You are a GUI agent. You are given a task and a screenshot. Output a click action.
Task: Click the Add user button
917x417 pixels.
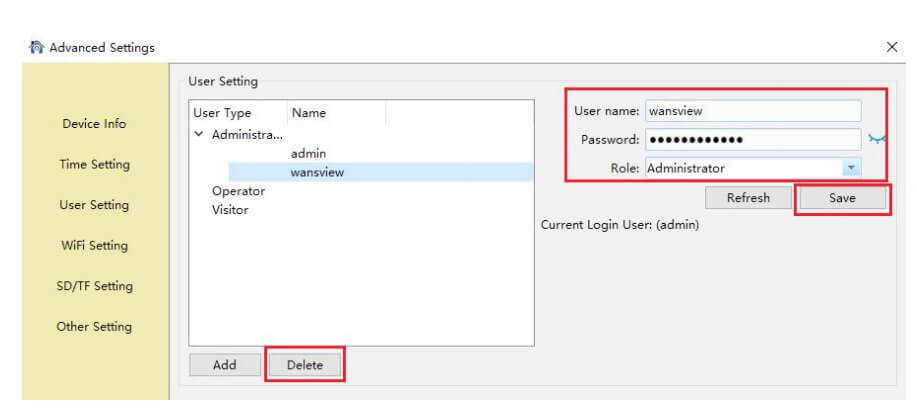(x=225, y=365)
